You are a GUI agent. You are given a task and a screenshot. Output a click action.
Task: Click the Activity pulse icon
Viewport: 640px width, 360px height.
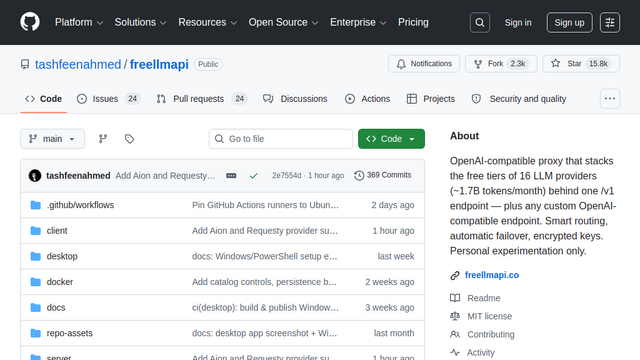point(455,352)
